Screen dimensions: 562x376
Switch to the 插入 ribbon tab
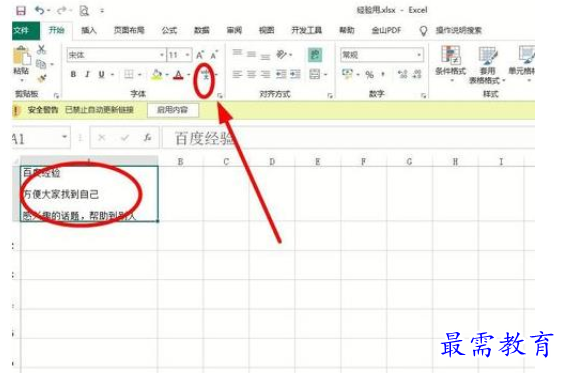[x=89, y=30]
